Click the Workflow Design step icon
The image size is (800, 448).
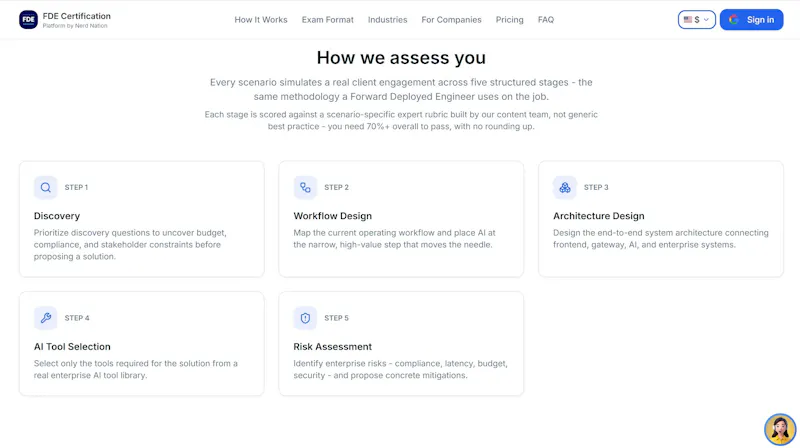pyautogui.click(x=305, y=187)
